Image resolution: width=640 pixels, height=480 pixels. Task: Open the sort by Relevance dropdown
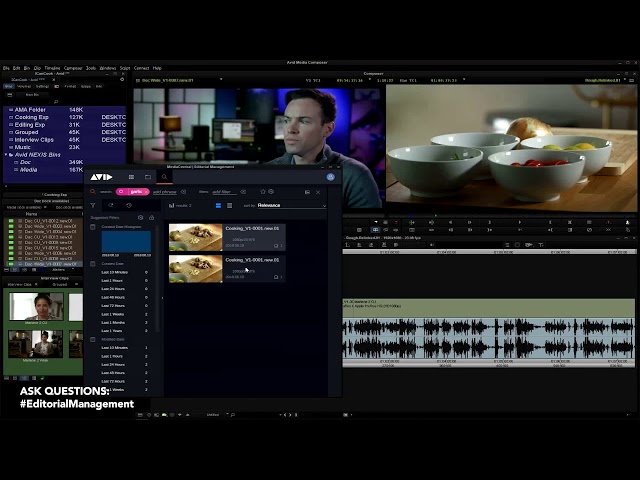(292, 205)
